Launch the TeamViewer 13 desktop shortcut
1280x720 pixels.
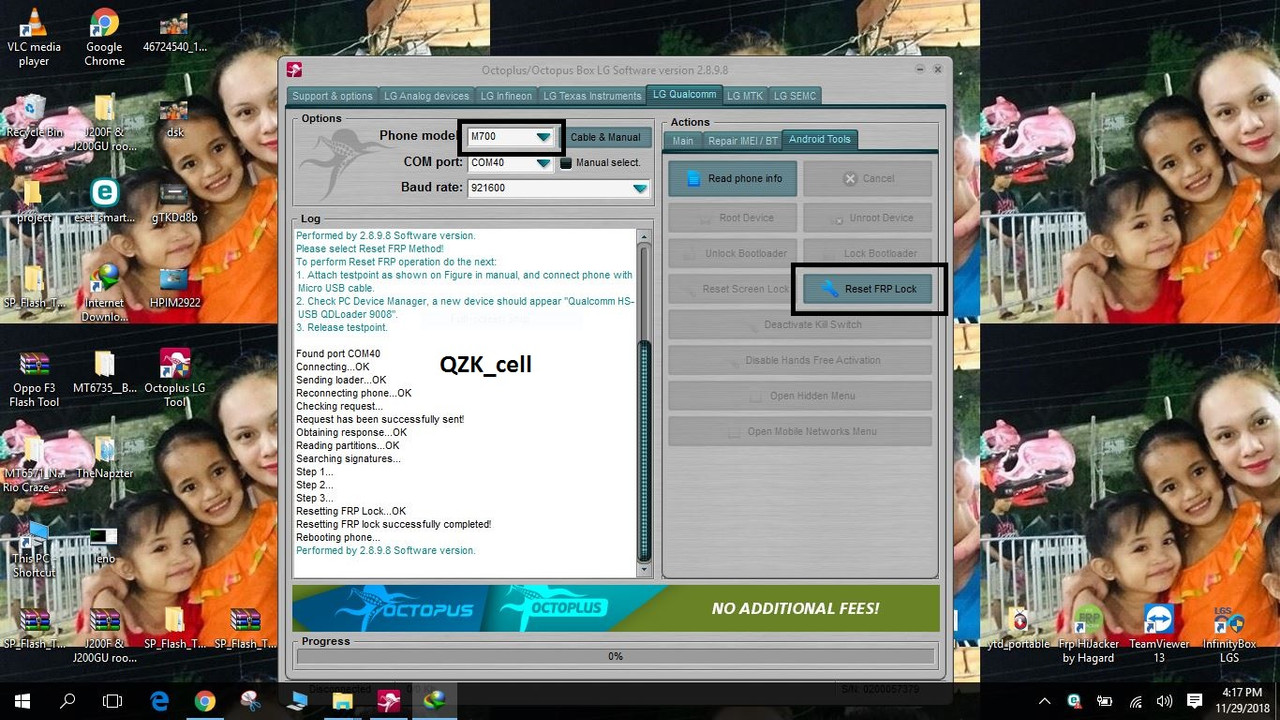pos(1159,634)
